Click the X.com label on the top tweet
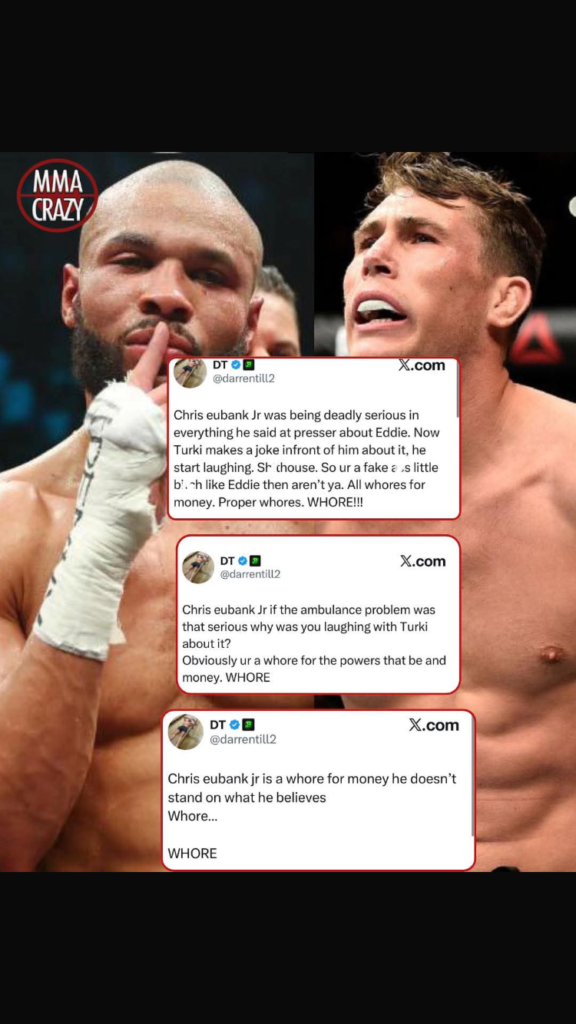Screen dimensions: 576x1024 (421, 365)
